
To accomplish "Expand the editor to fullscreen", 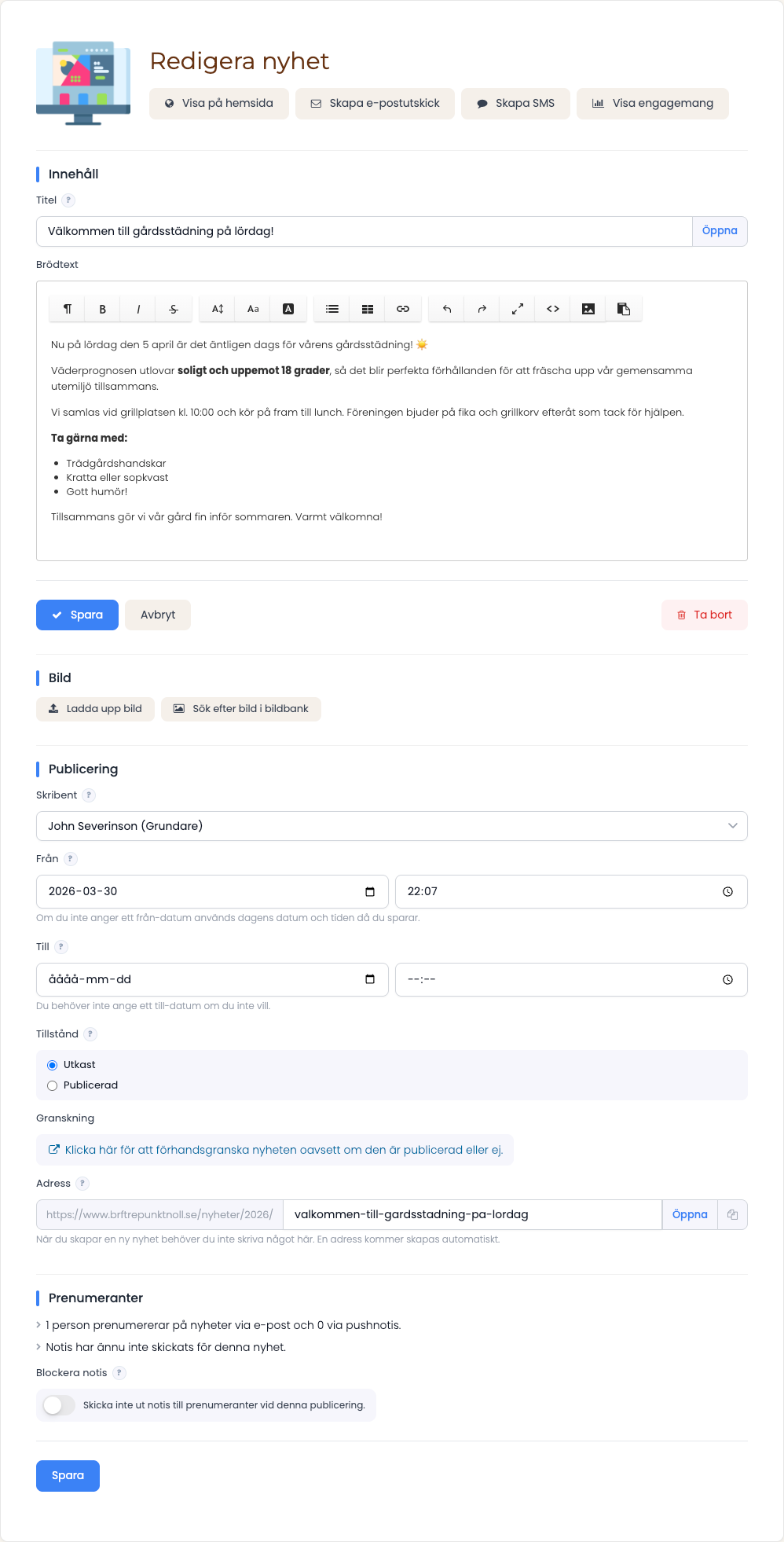I will [x=518, y=309].
